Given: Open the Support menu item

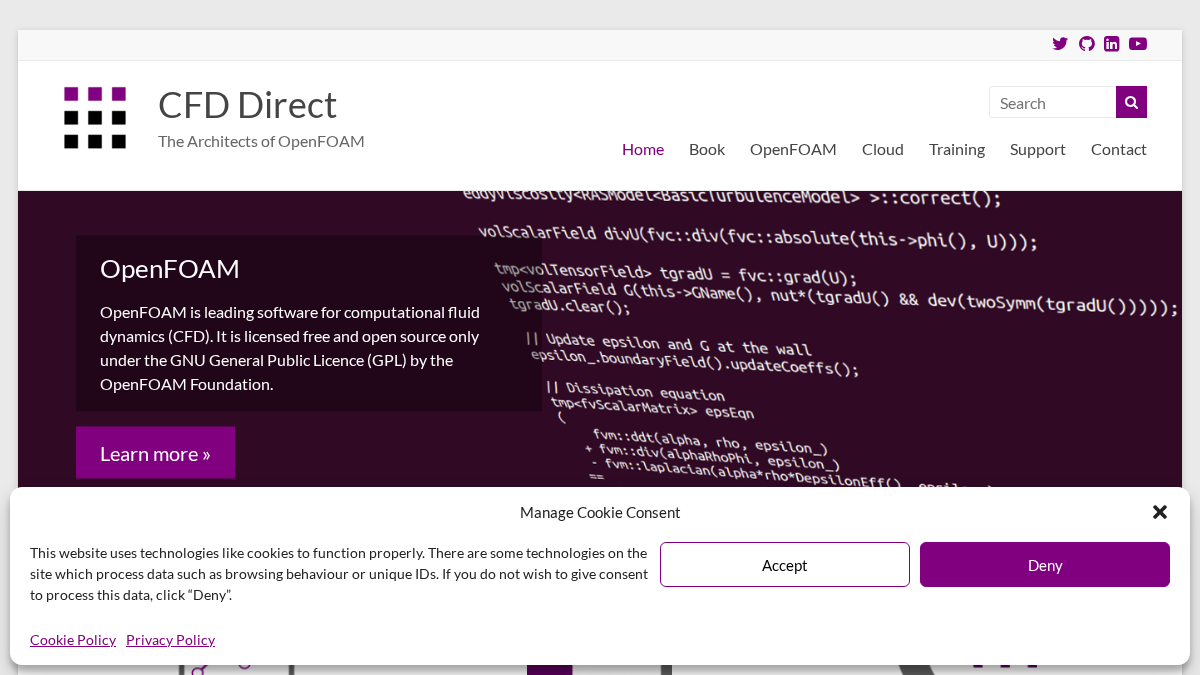Looking at the screenshot, I should pos(1038,149).
